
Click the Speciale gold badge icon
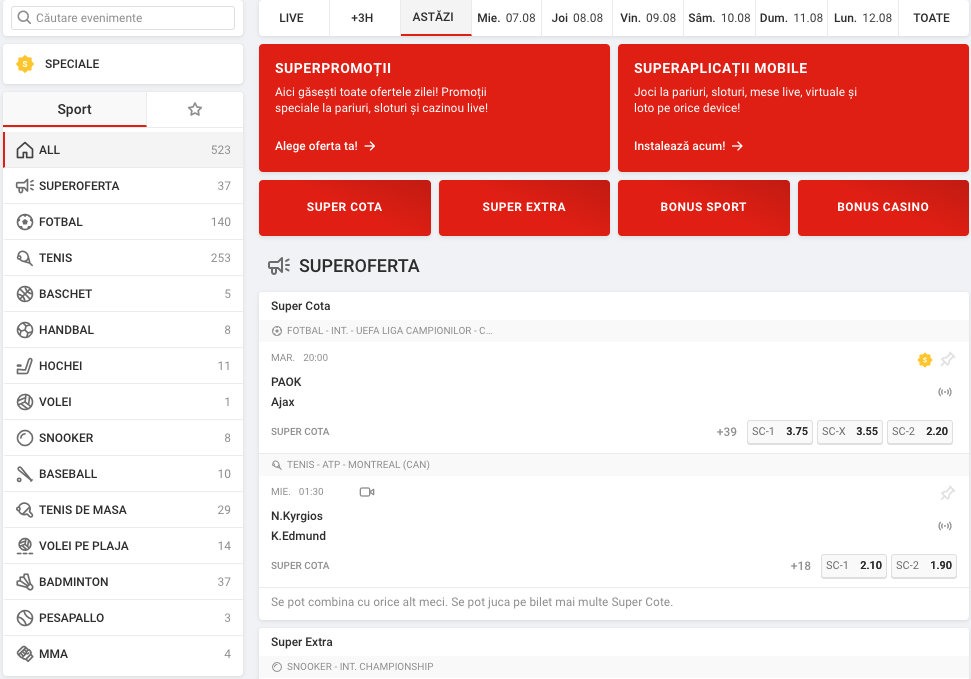tap(25, 64)
